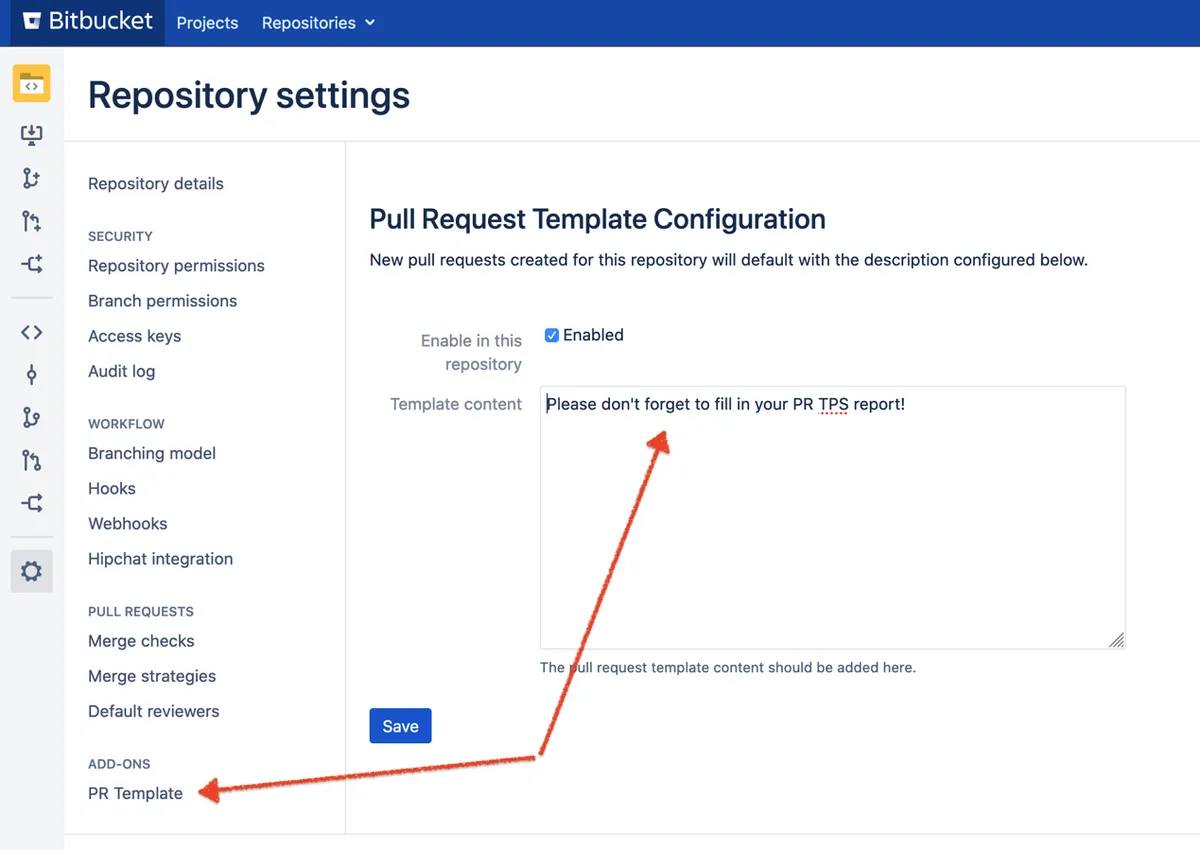Open the Audit log page
This screenshot has width=1200, height=850.
[121, 371]
